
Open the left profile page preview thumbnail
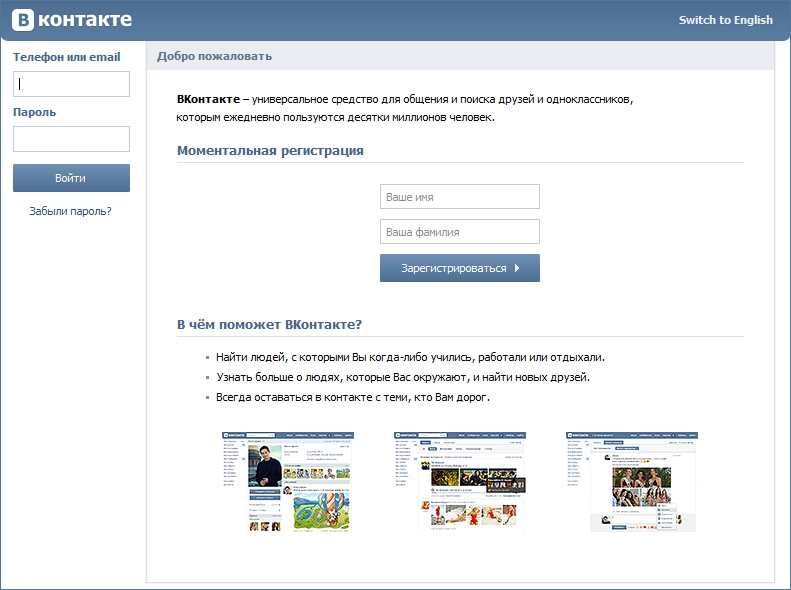tap(286, 481)
